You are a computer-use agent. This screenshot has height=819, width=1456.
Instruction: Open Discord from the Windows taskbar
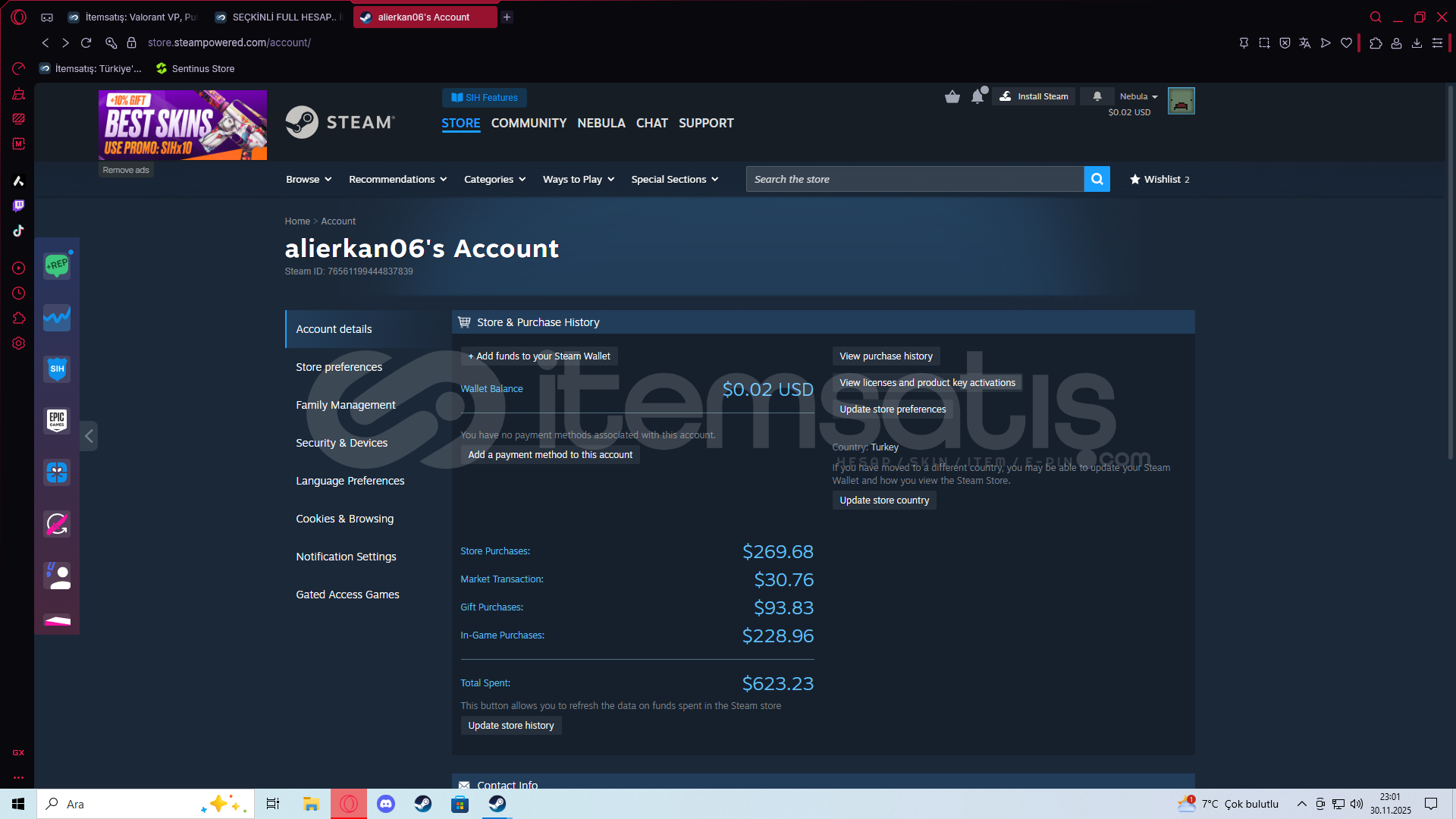386,804
